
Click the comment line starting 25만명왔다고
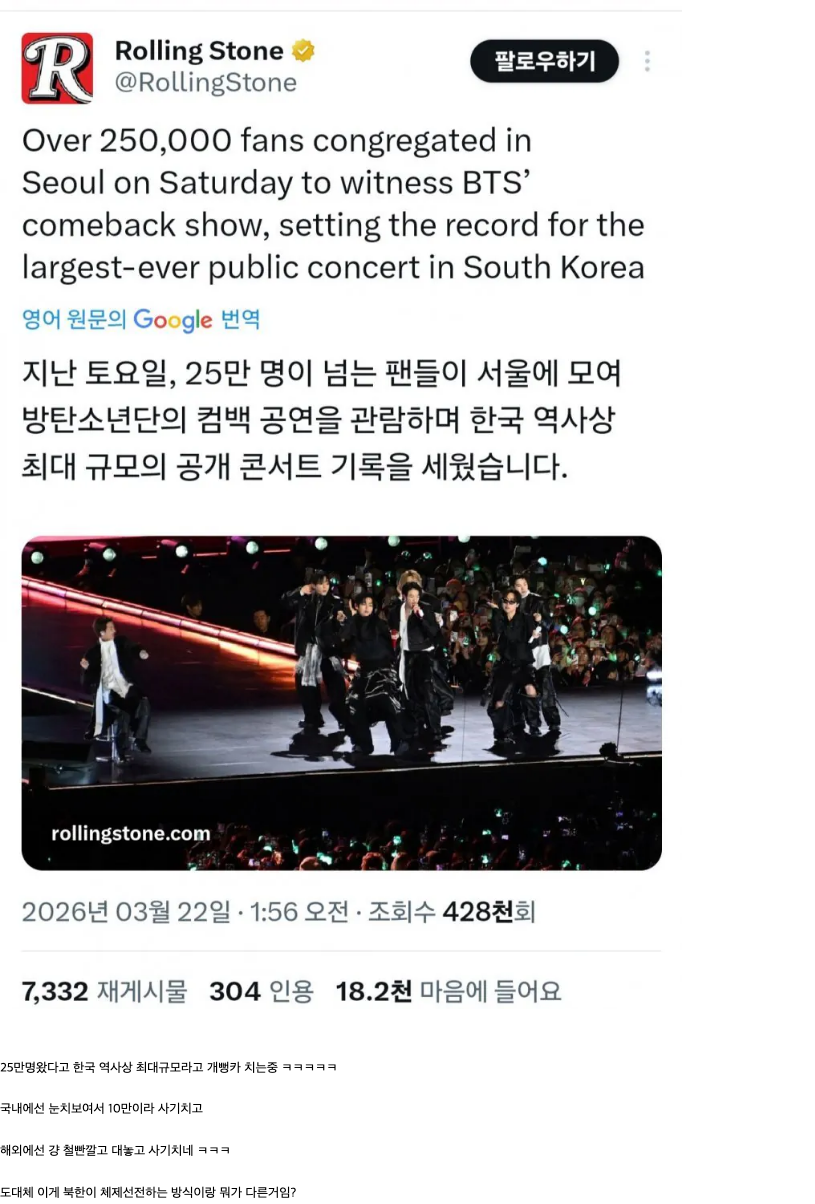click(x=168, y=1068)
